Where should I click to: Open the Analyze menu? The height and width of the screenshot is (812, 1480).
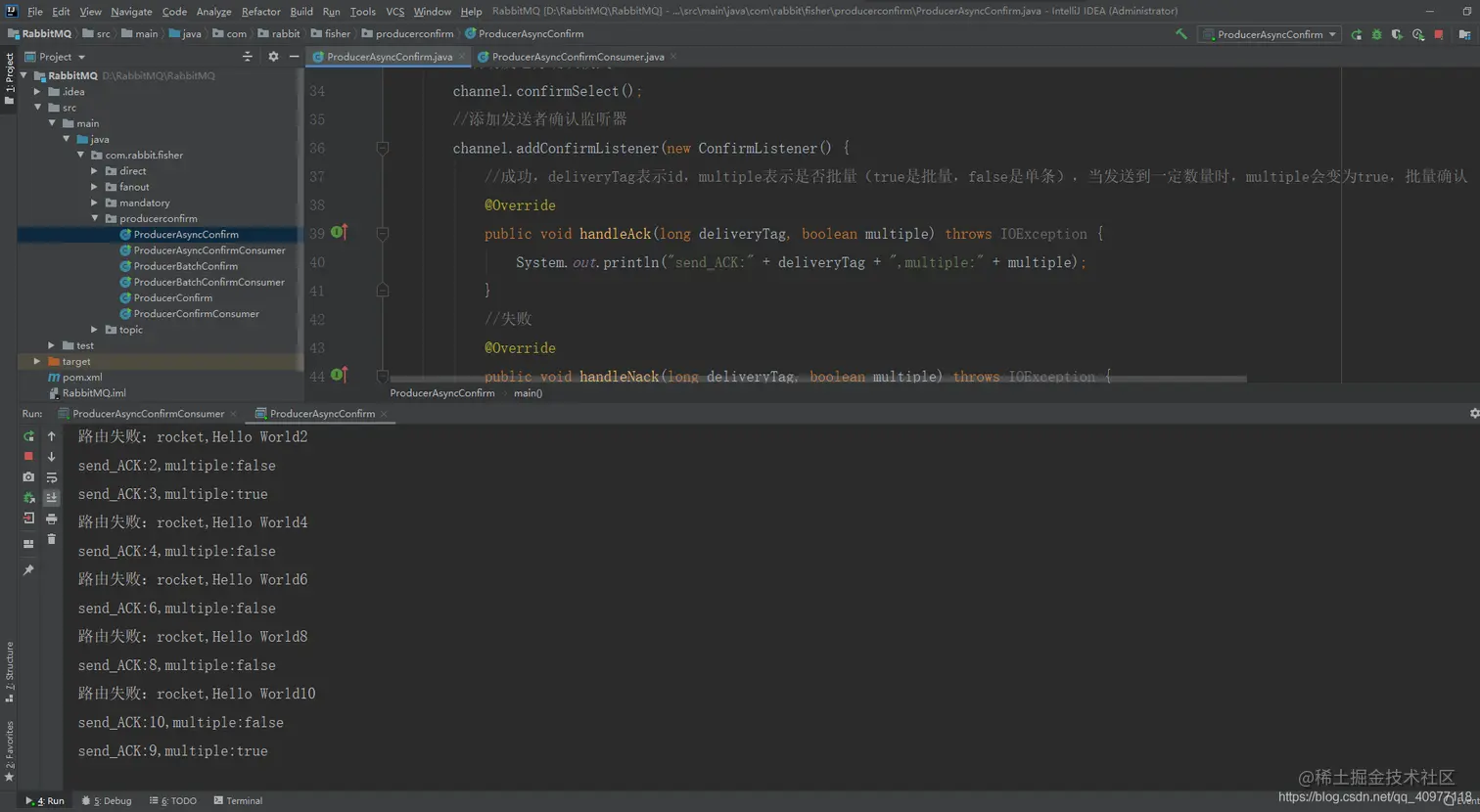[x=213, y=12]
